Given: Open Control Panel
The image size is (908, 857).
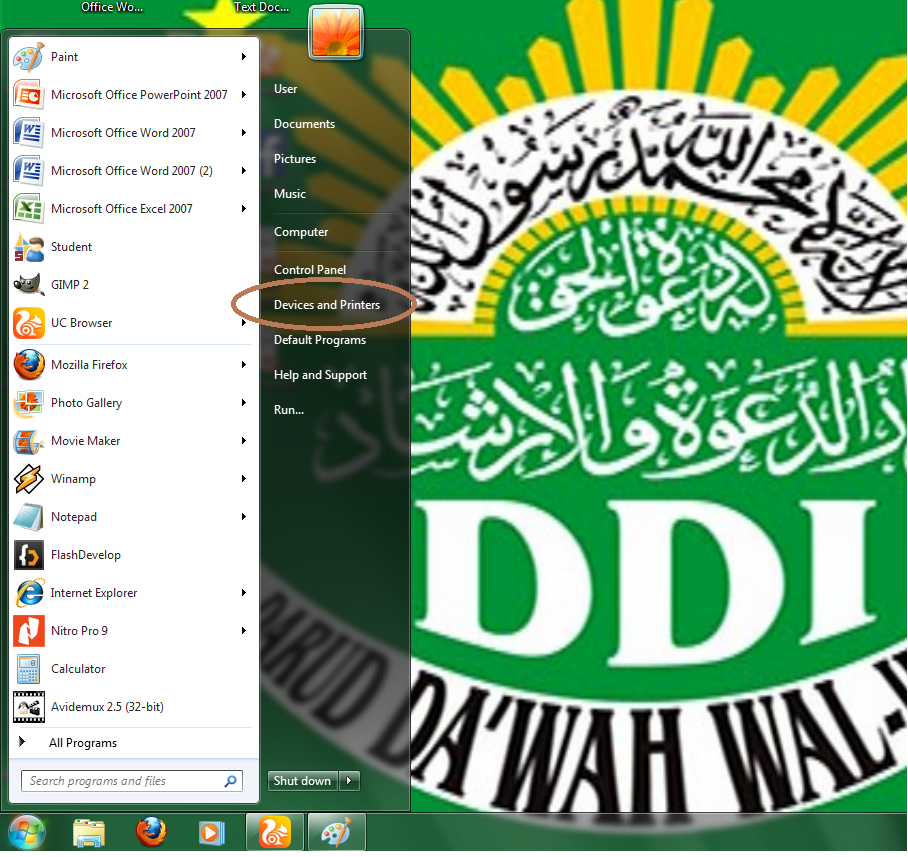Looking at the screenshot, I should 310,270.
